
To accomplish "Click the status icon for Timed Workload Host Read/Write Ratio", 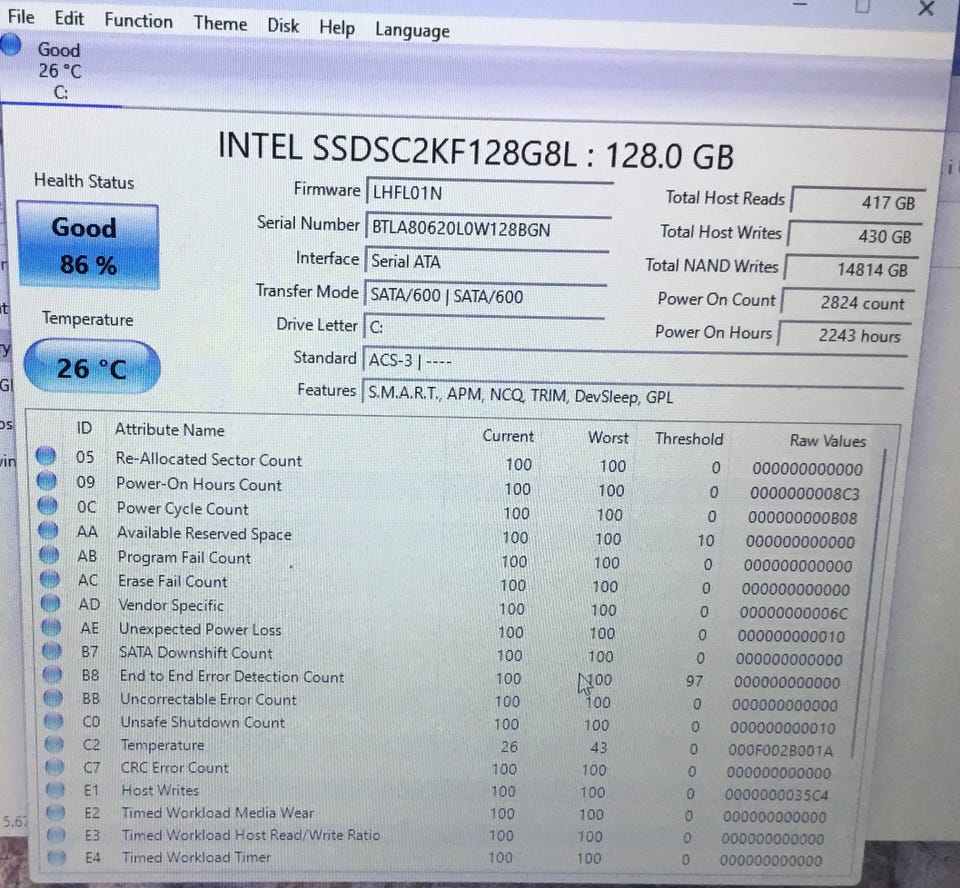I will click(56, 834).
